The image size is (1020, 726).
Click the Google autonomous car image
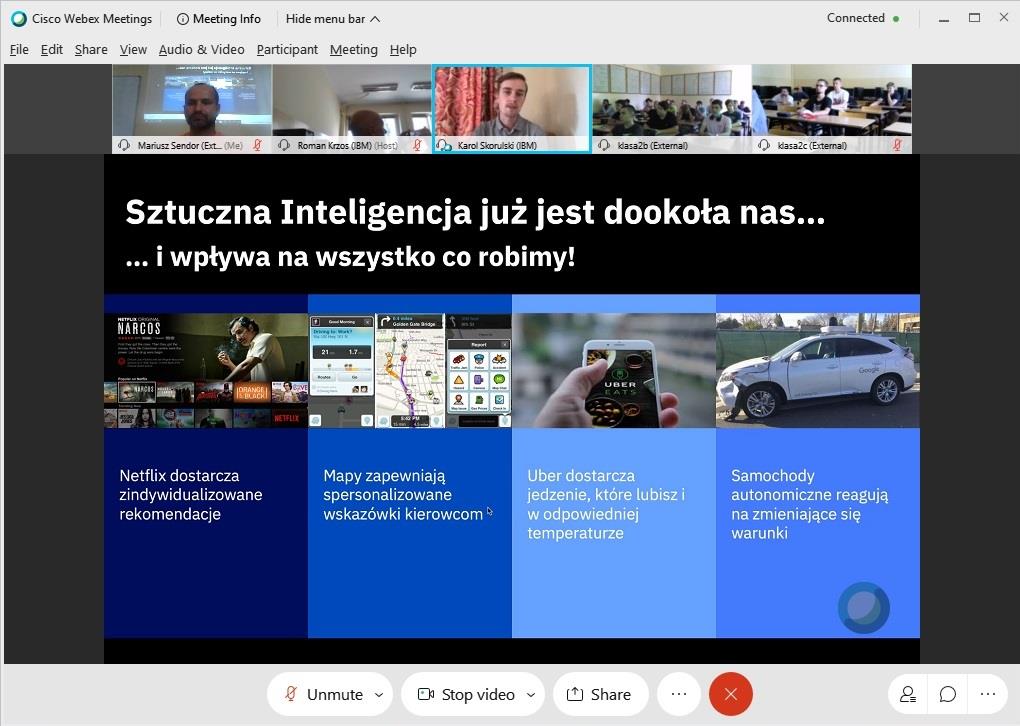point(818,370)
